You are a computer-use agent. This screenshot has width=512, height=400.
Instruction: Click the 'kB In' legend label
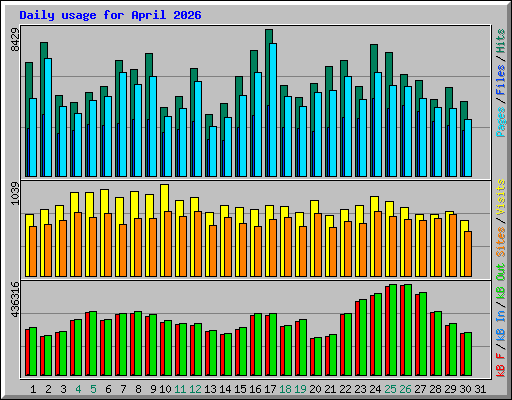(x=501, y=325)
